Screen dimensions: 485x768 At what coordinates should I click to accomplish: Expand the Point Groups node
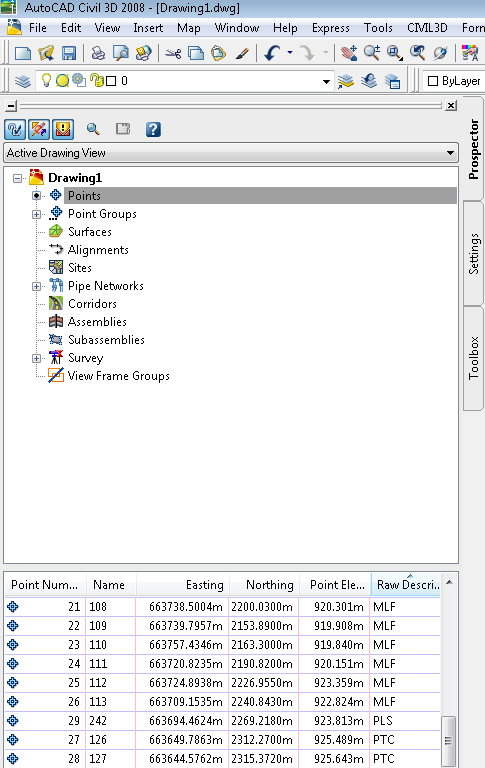coord(36,214)
